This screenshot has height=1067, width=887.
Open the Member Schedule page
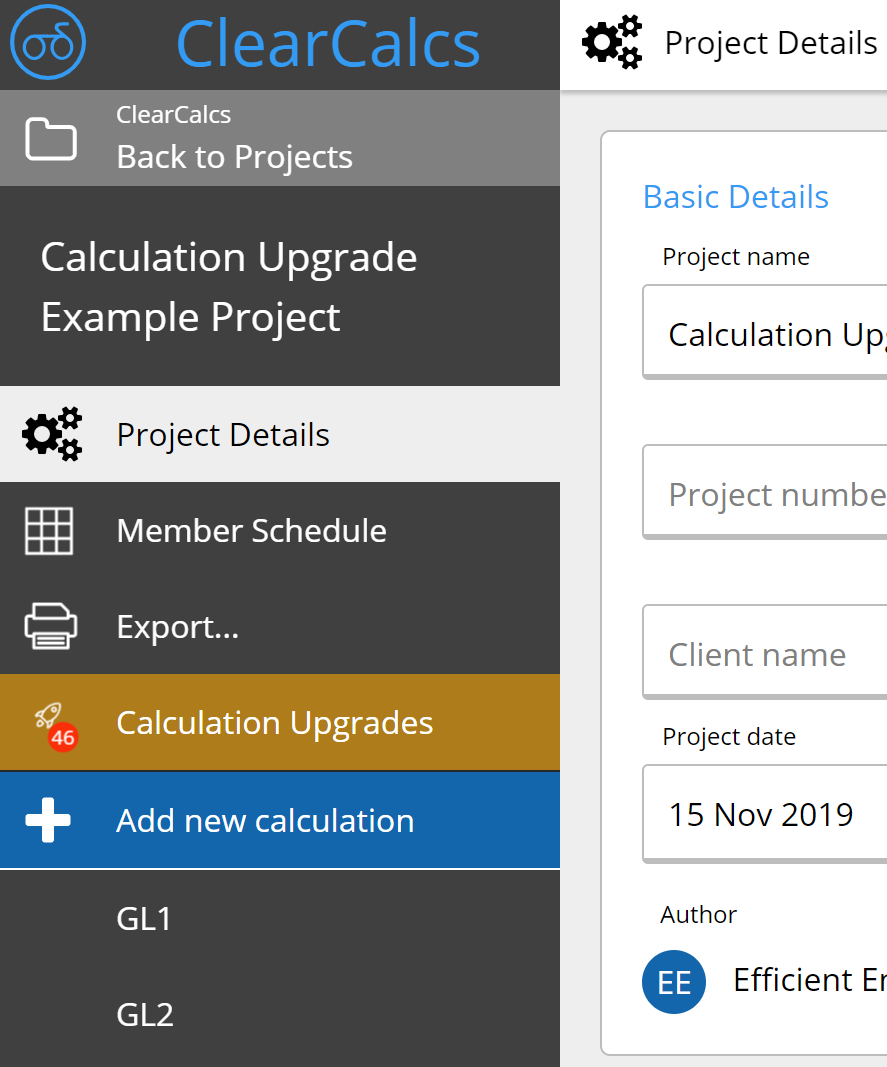(280, 530)
